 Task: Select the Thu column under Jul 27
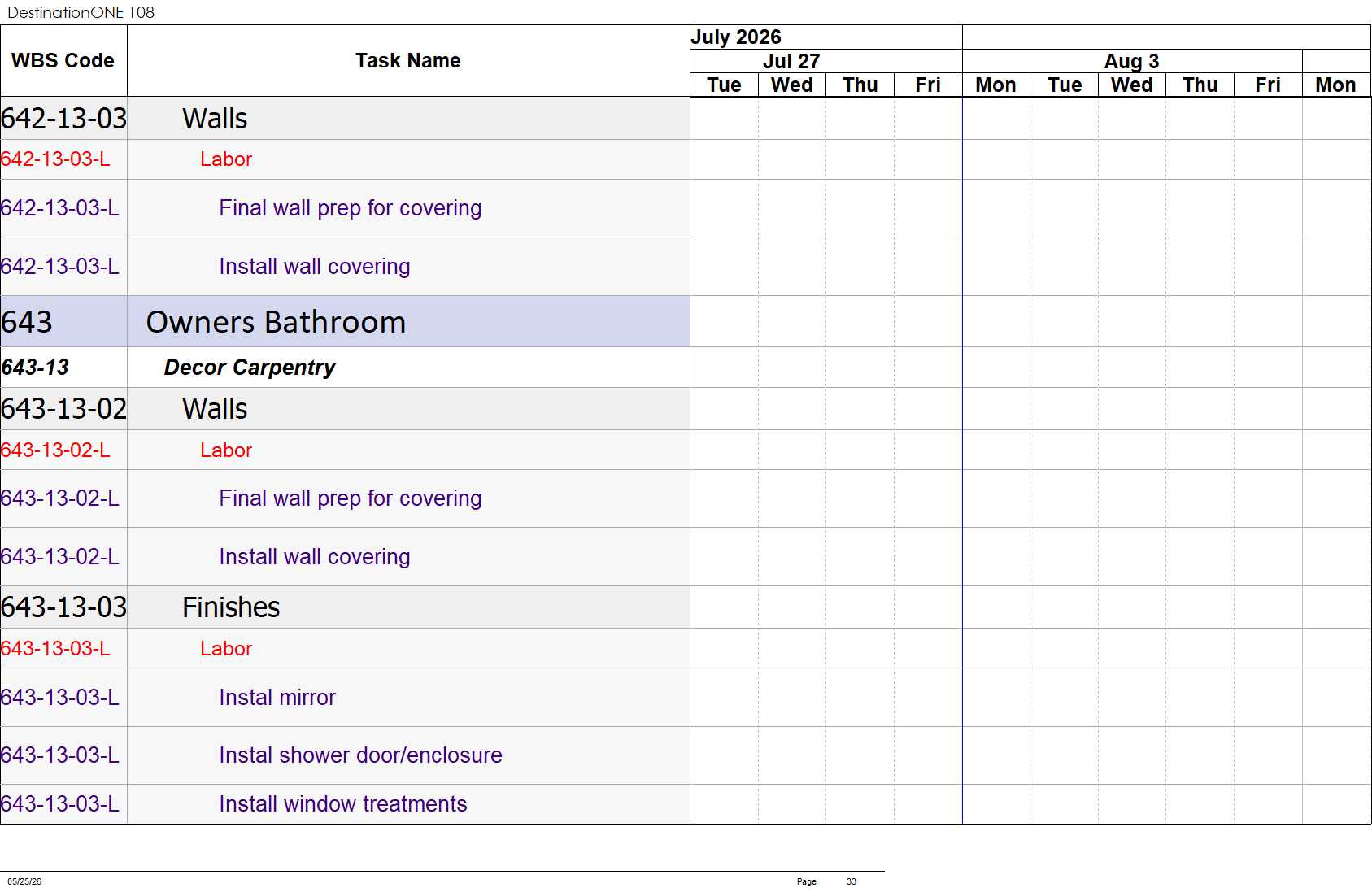(x=860, y=85)
